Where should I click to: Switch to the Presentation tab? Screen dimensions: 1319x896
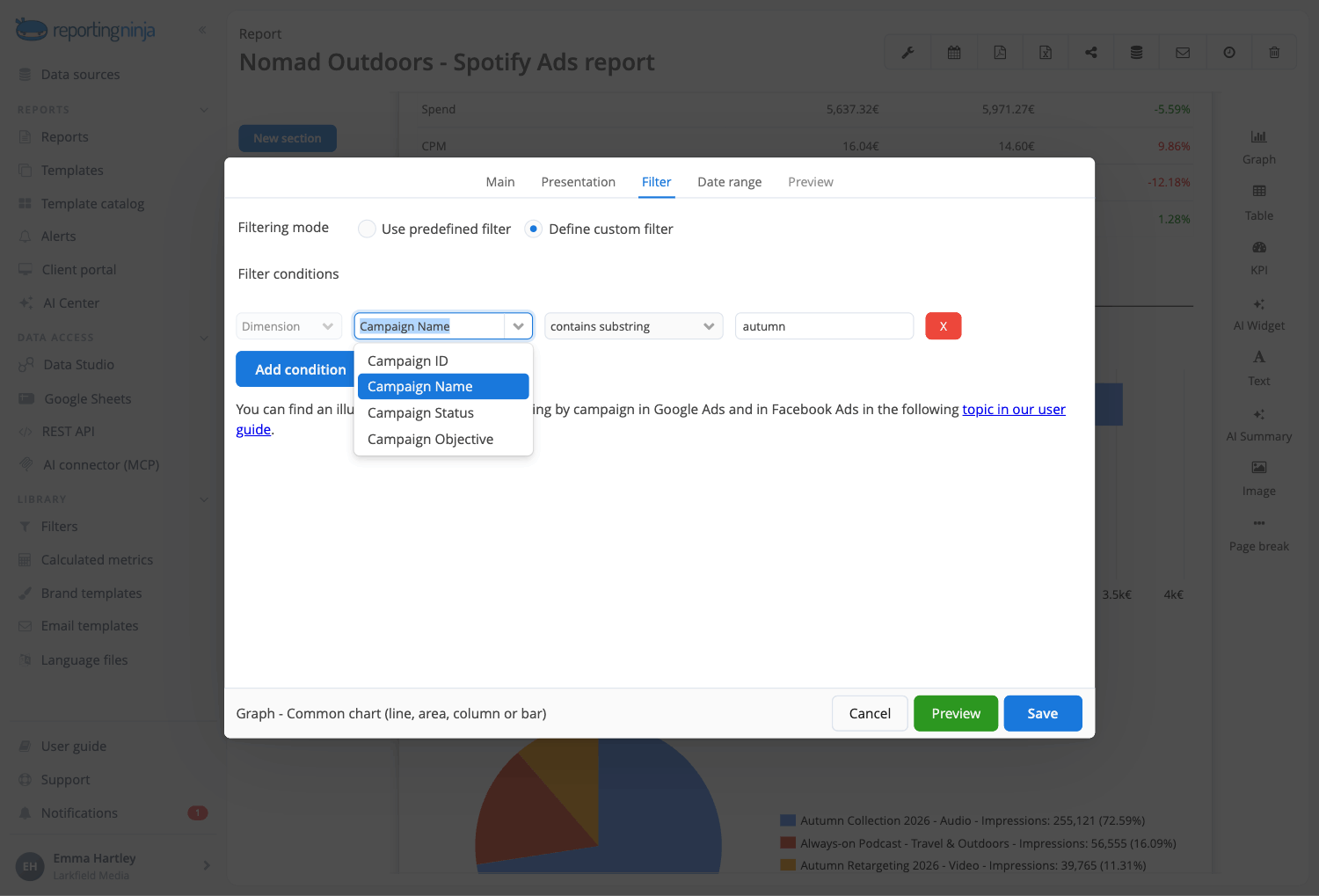[x=578, y=182]
